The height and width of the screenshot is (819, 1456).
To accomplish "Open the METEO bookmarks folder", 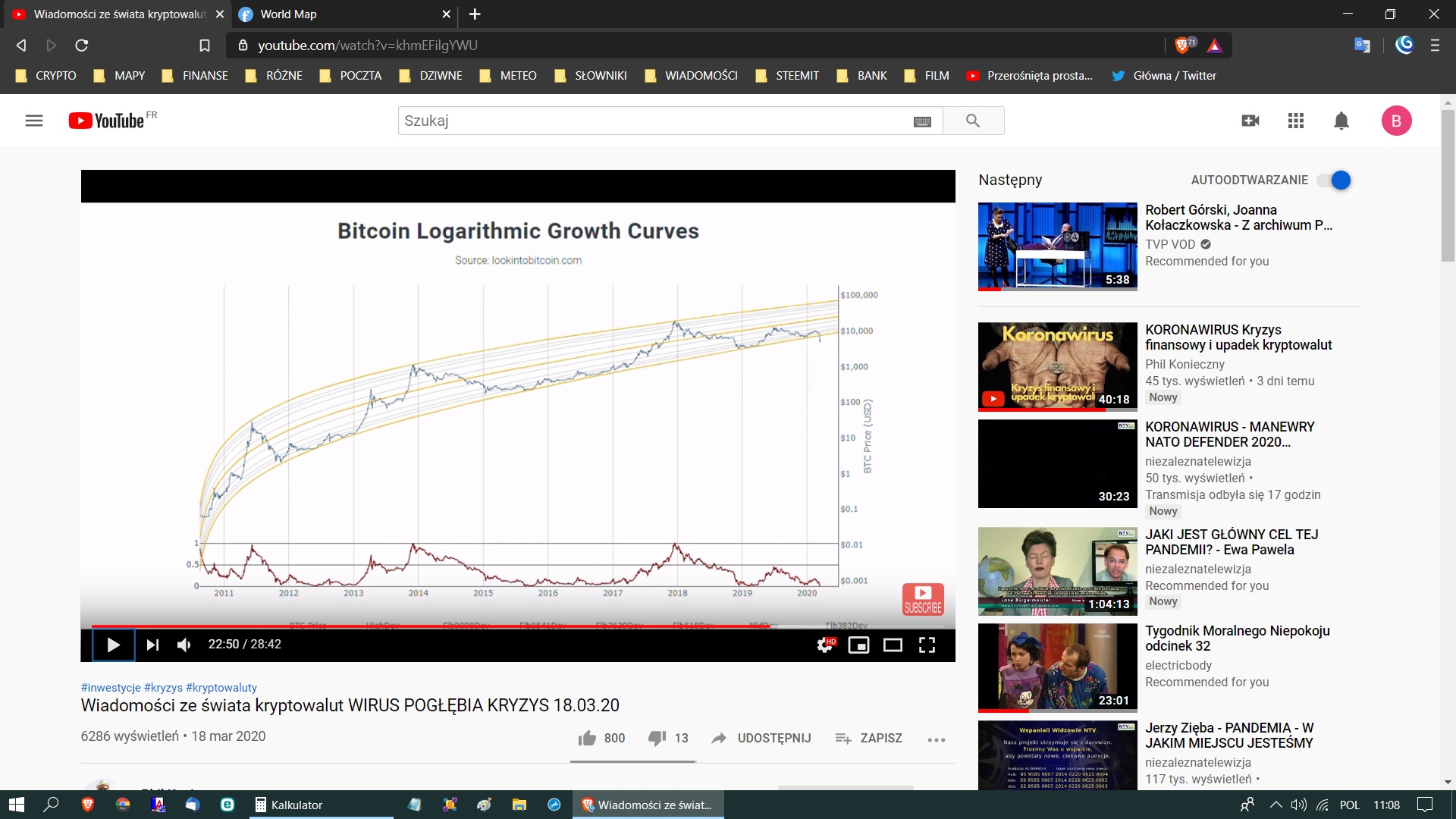I will pos(508,76).
